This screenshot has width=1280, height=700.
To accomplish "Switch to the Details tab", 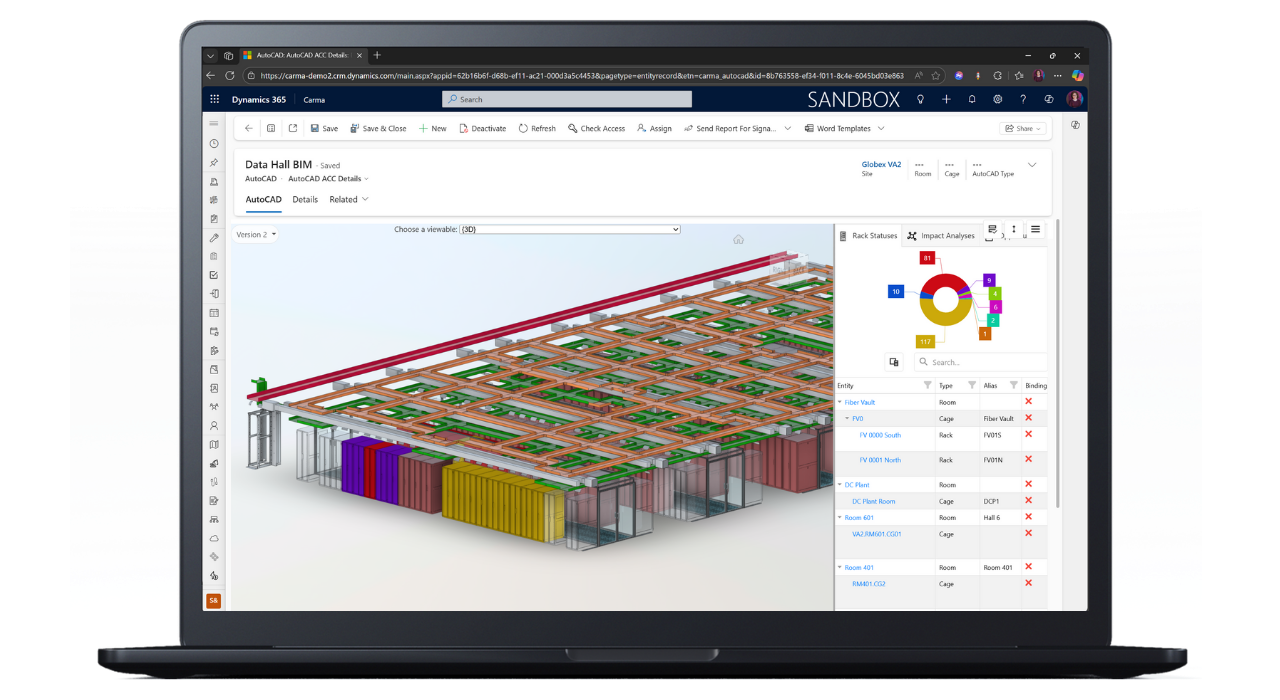I will point(305,199).
